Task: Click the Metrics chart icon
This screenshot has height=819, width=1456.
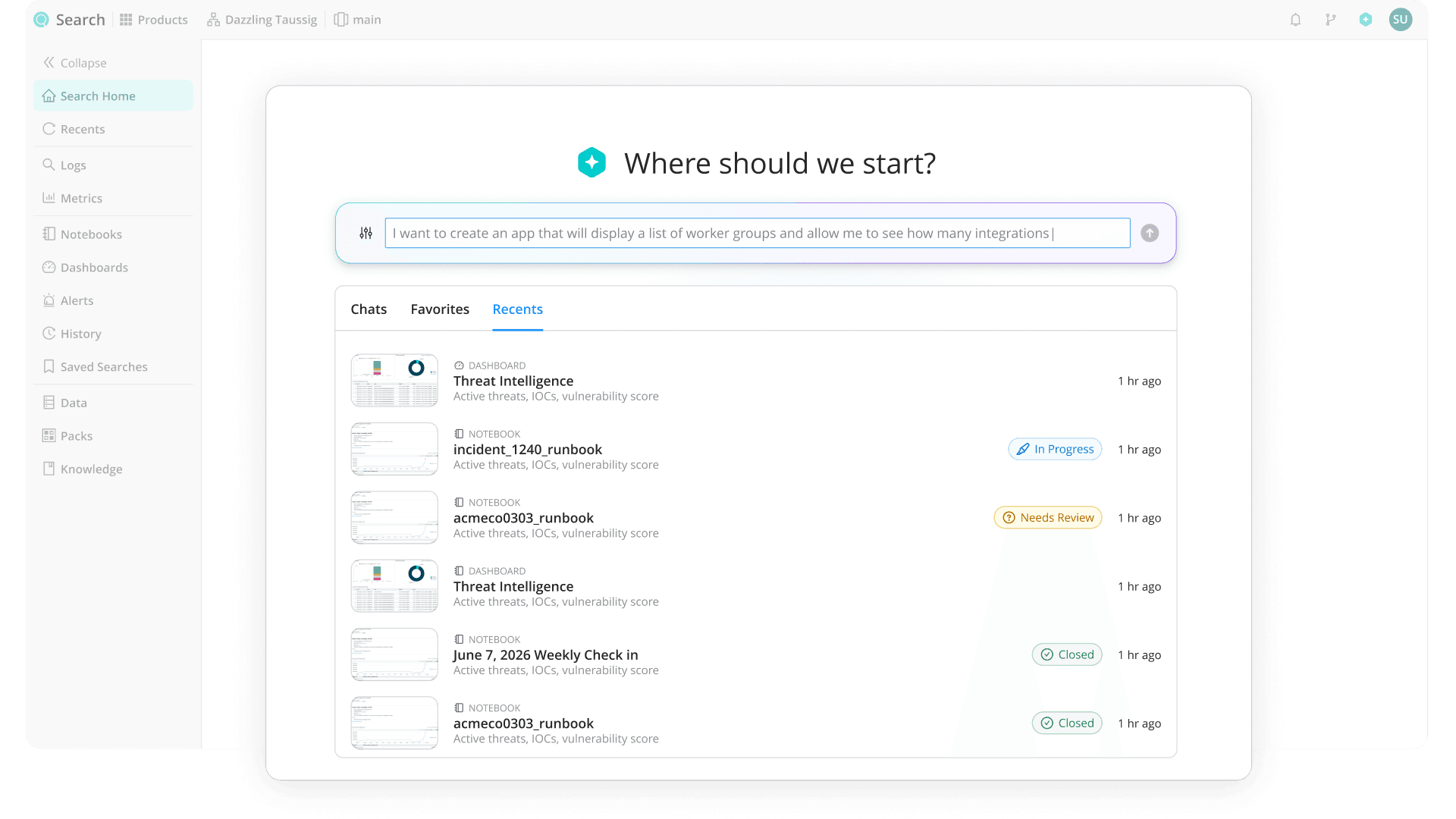Action: [x=49, y=198]
